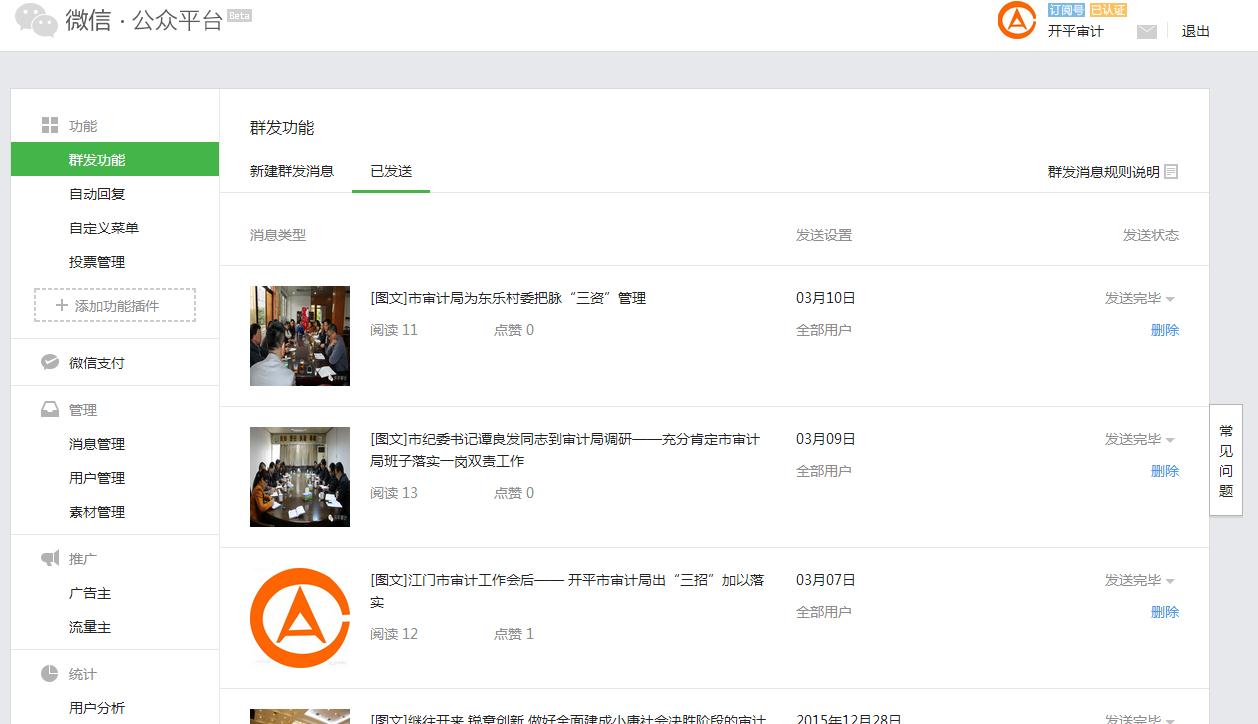Viewport: 1258px width, 724px height.
Task: Click the 消息类型 column header
Action: [x=278, y=235]
